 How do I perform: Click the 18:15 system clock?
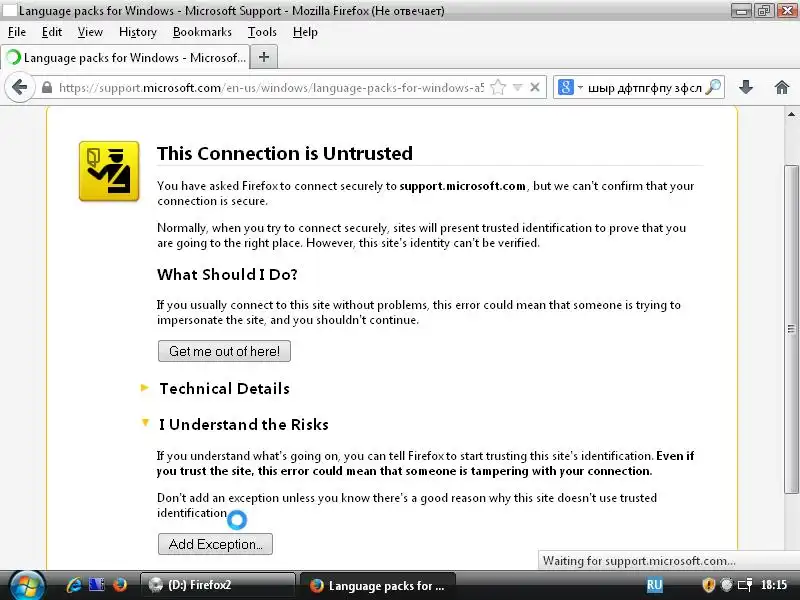coord(774,585)
